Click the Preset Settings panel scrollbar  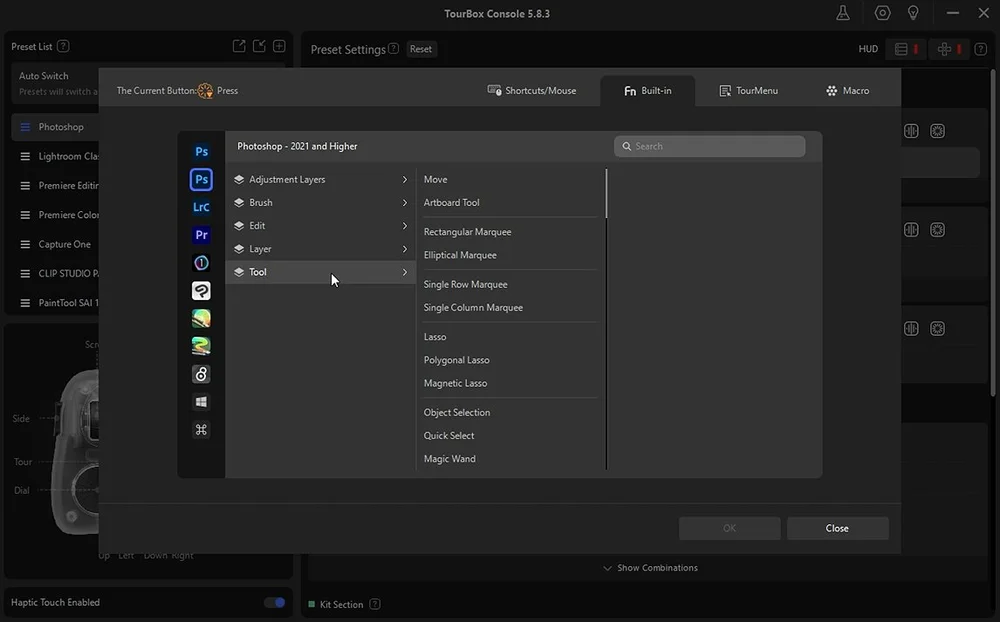point(994,233)
